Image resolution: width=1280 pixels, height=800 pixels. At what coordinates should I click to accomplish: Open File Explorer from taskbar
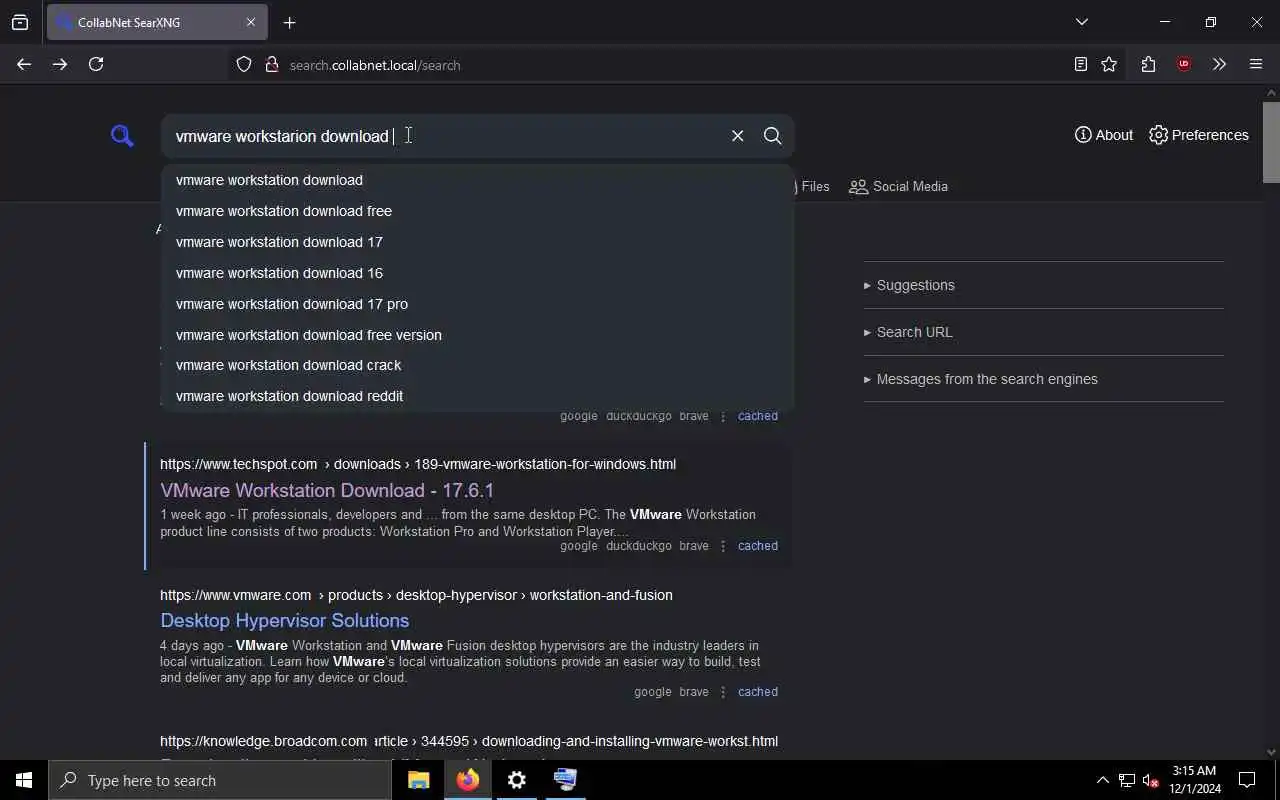pos(419,780)
